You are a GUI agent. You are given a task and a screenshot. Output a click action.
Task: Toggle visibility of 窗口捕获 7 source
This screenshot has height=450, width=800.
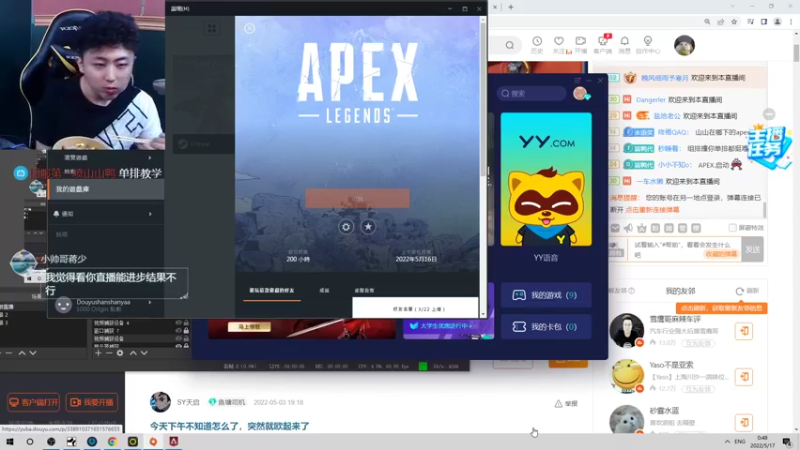pyautogui.click(x=178, y=331)
